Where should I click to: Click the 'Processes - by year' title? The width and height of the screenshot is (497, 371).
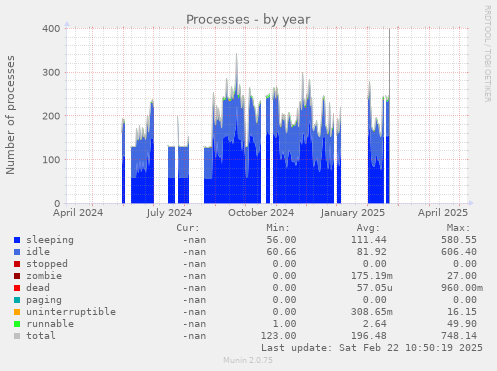[248, 20]
